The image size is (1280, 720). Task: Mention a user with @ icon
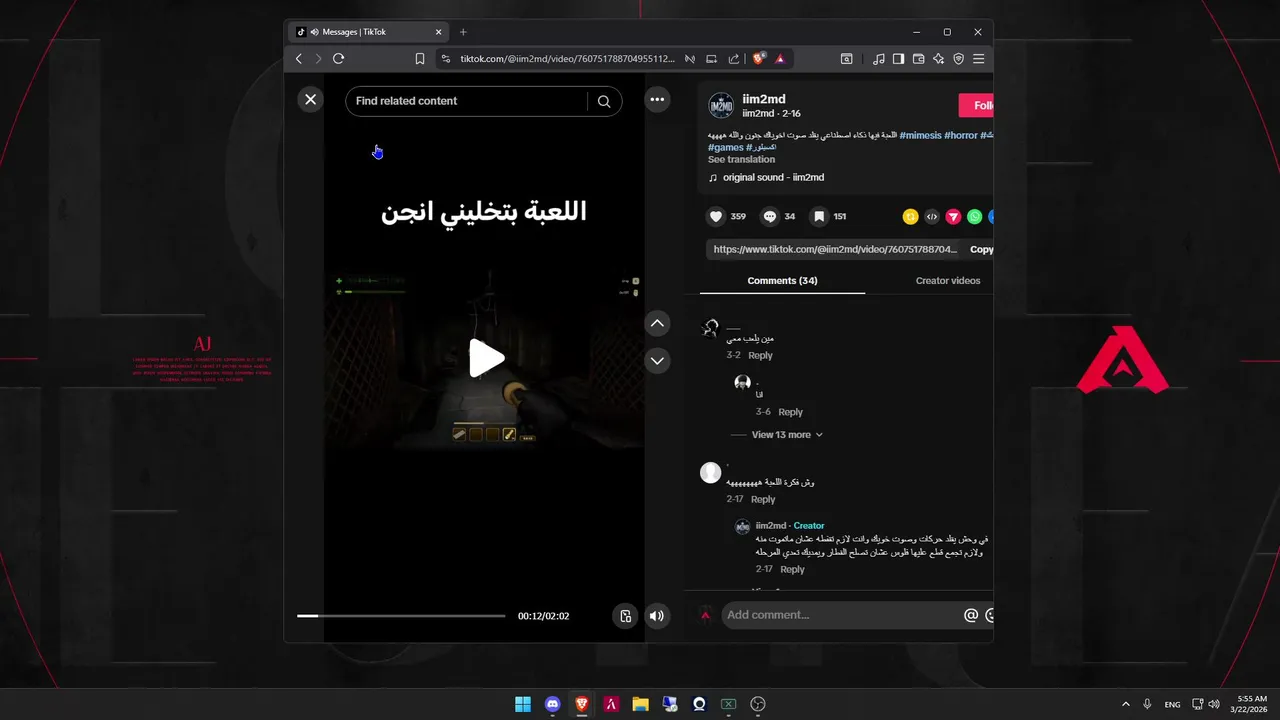click(970, 615)
